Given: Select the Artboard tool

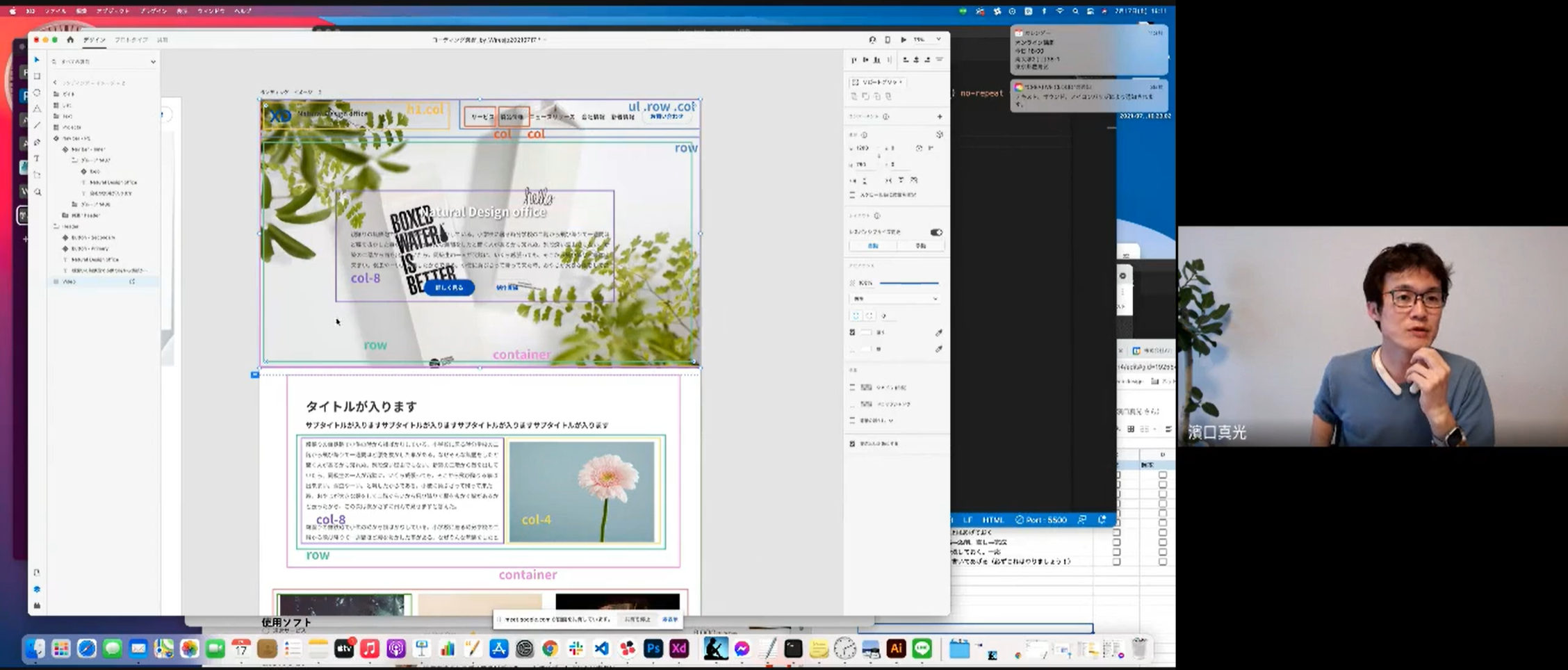Looking at the screenshot, I should pyautogui.click(x=38, y=175).
